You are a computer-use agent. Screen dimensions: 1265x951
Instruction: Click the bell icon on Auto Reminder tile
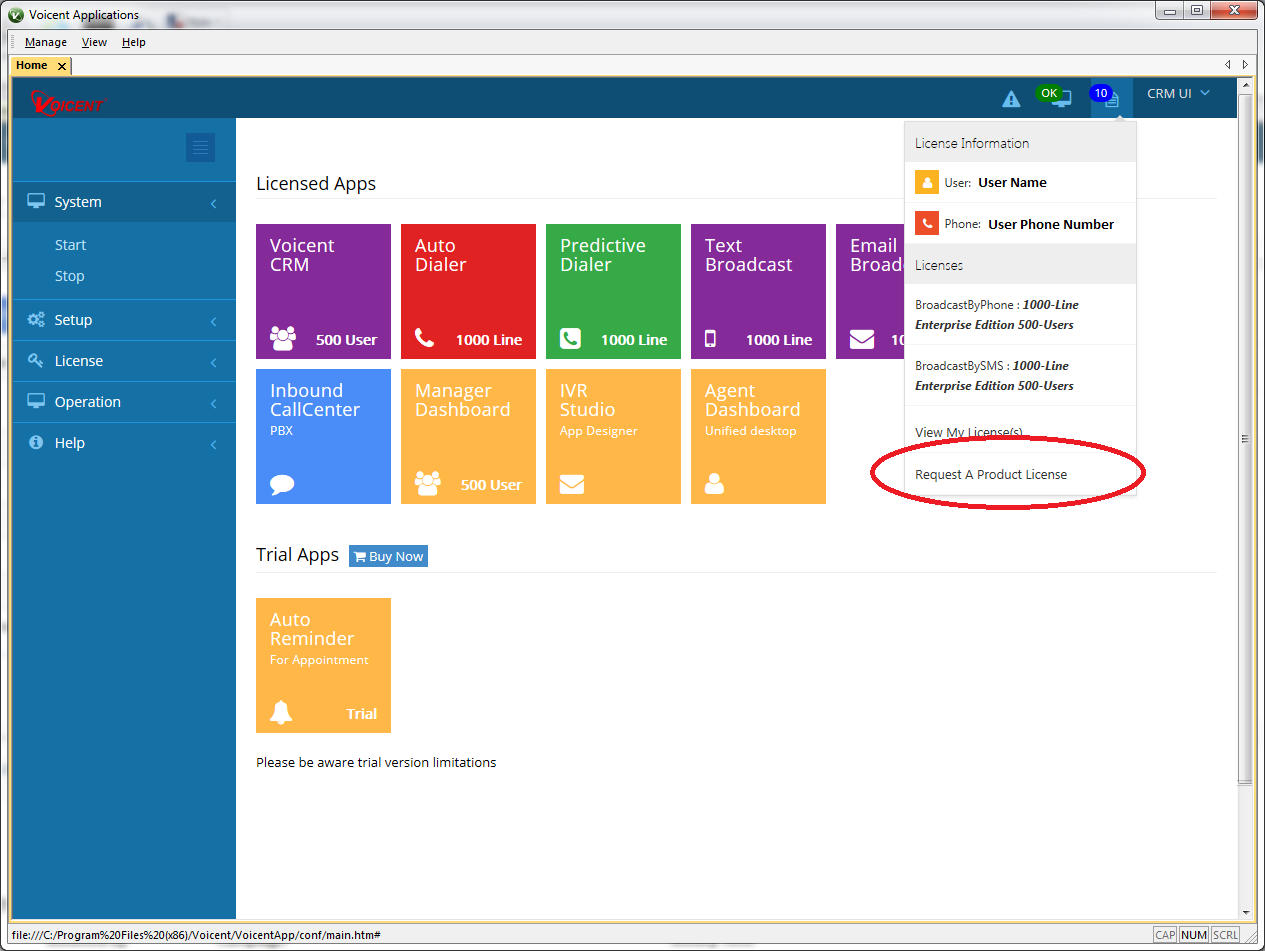coord(281,712)
